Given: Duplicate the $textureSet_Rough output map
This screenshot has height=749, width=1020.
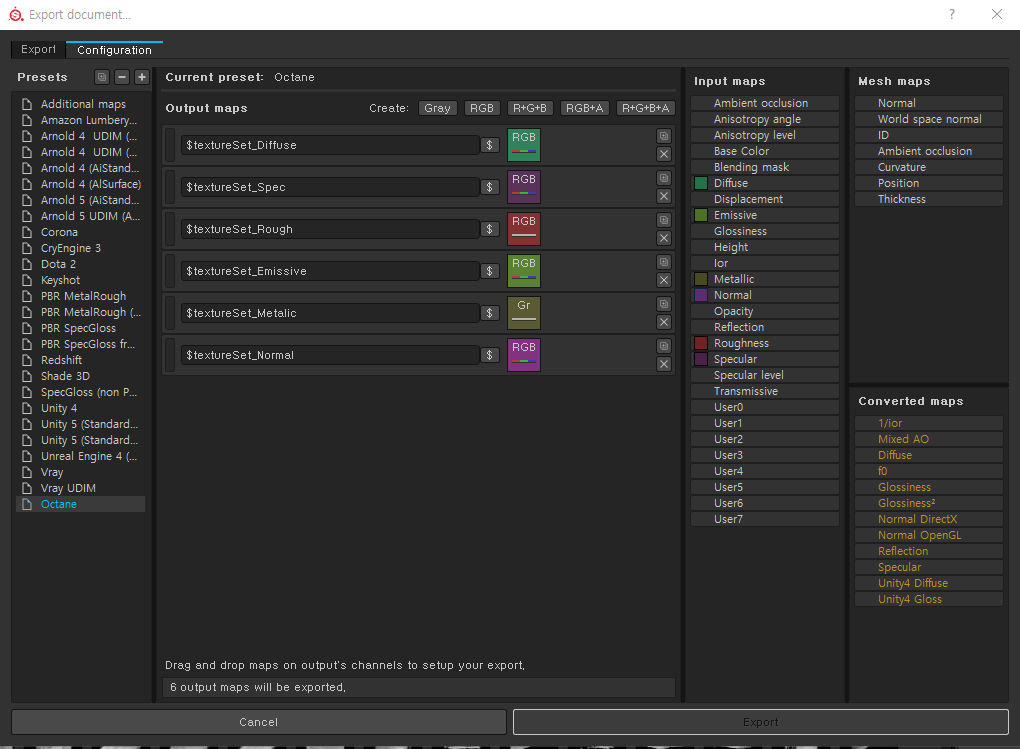Looking at the screenshot, I should click(664, 220).
